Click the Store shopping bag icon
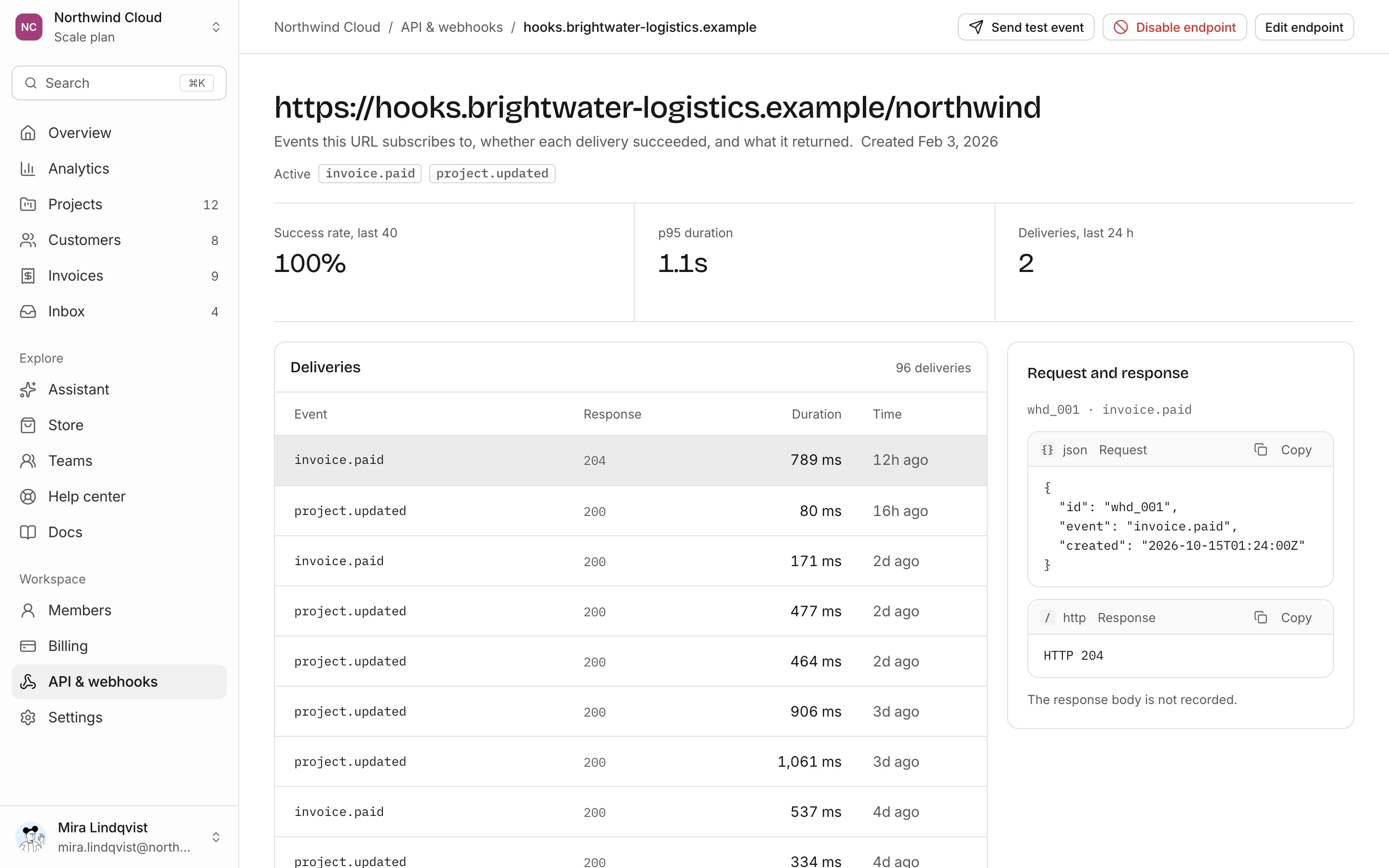This screenshot has width=1389, height=868. point(27,425)
